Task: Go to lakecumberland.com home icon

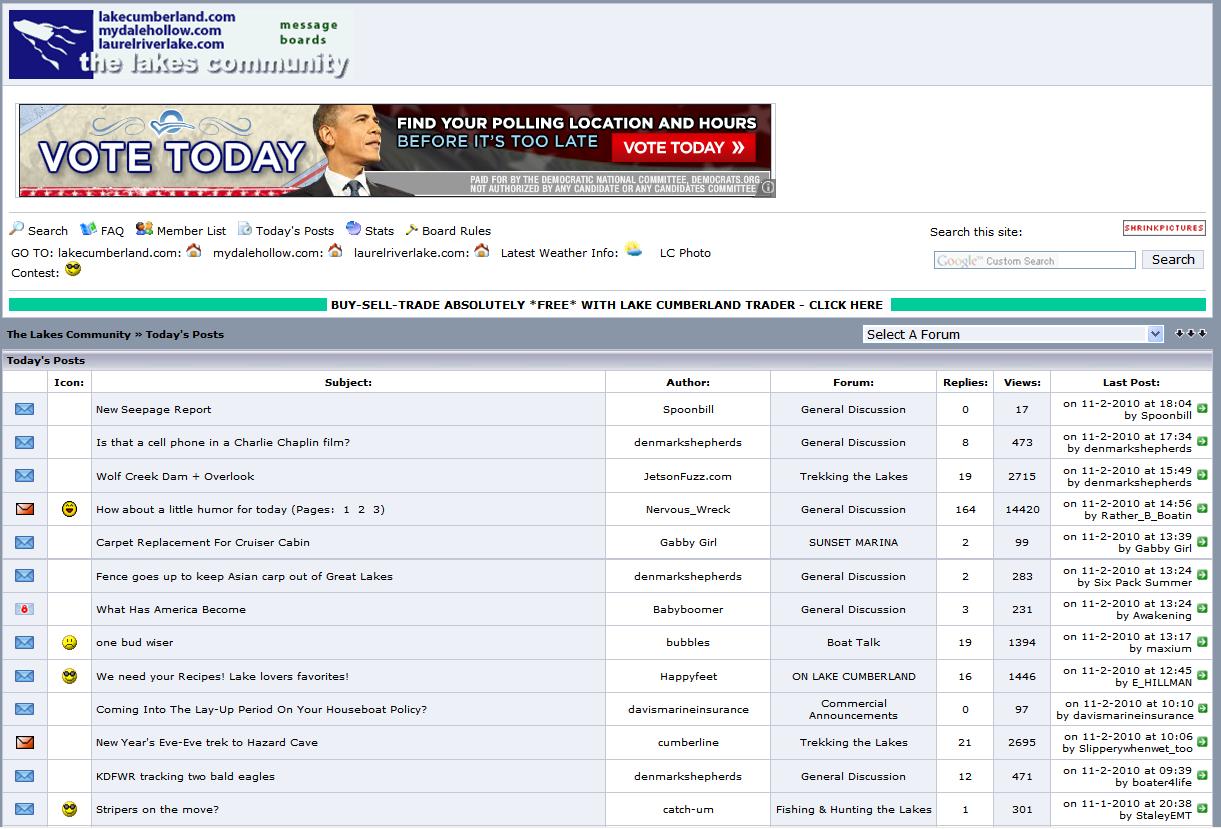Action: pos(194,251)
